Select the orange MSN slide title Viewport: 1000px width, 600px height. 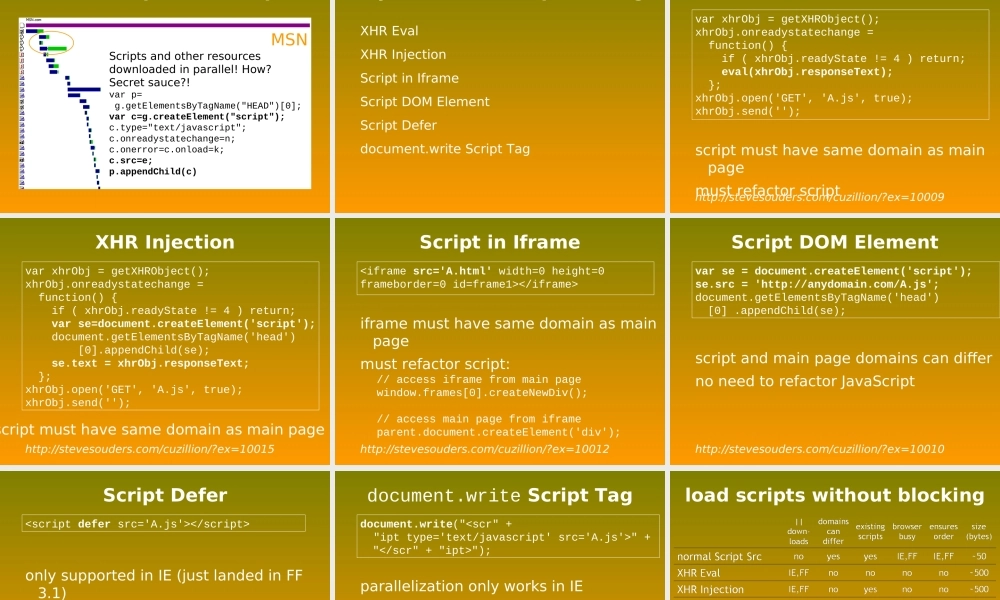click(290, 40)
